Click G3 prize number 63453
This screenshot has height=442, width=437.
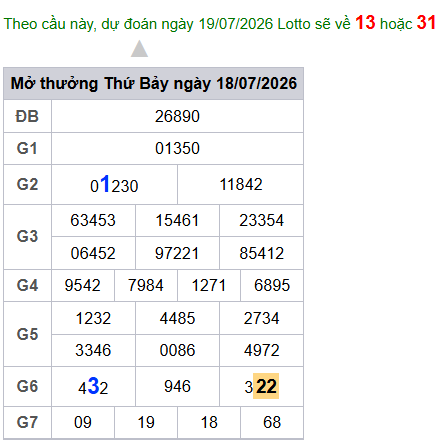click(x=93, y=220)
